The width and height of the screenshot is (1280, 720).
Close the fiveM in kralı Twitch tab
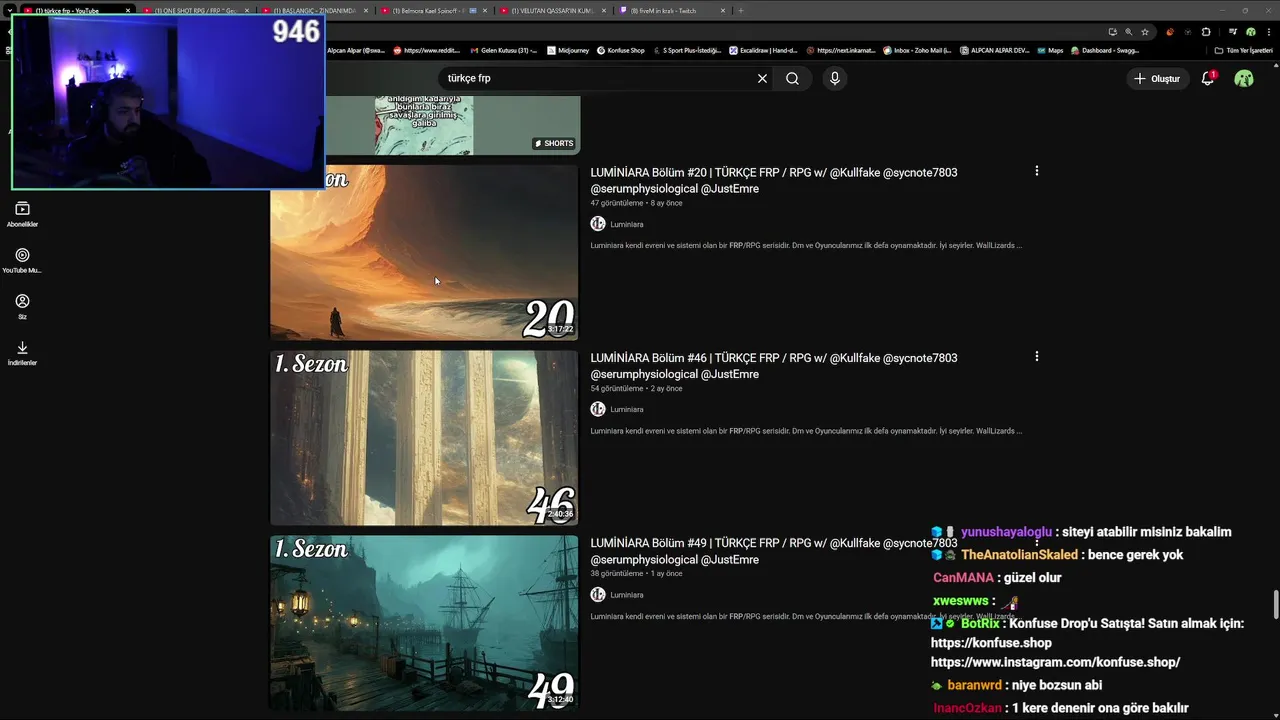(x=723, y=10)
